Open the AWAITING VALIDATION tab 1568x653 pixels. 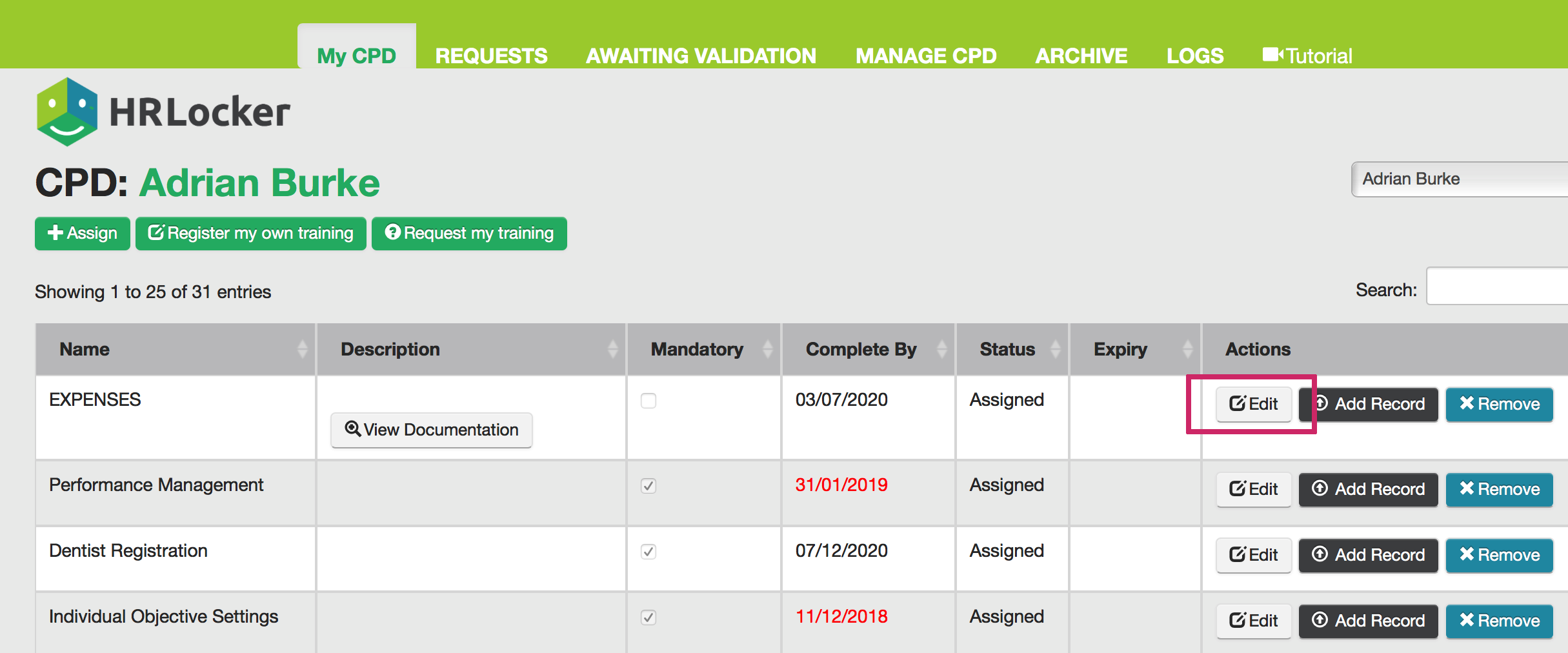point(701,56)
